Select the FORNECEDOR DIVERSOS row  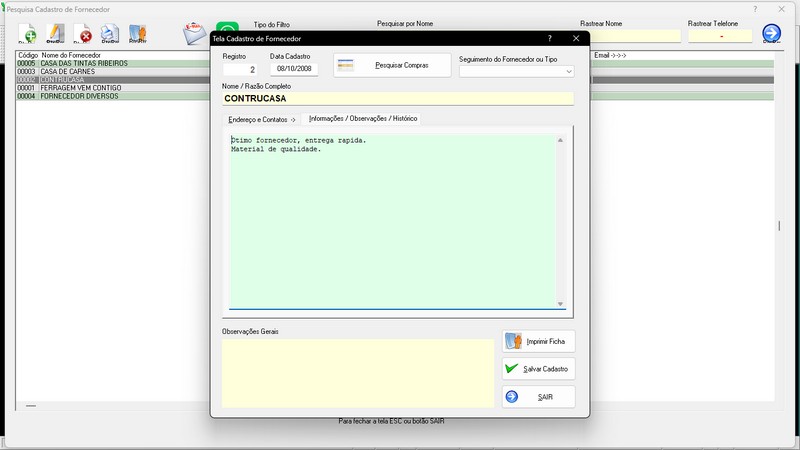pyautogui.click(x=113, y=96)
